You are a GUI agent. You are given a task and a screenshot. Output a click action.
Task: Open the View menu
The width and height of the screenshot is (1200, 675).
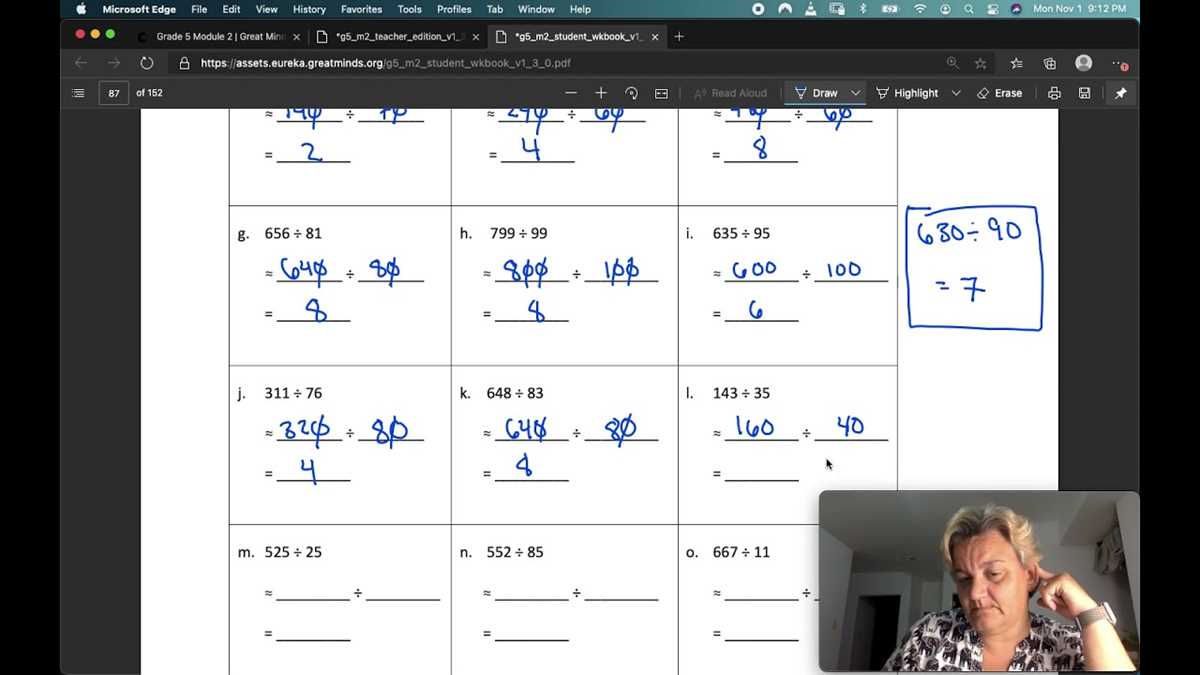[267, 9]
